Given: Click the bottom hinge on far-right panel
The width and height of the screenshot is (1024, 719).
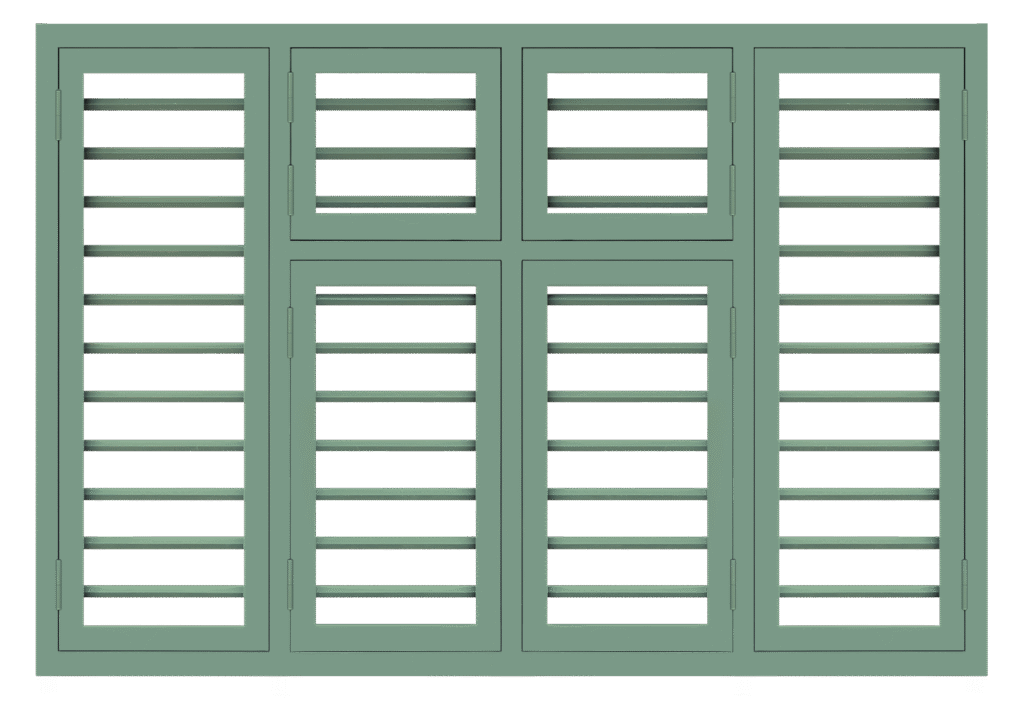Looking at the screenshot, I should [x=965, y=584].
